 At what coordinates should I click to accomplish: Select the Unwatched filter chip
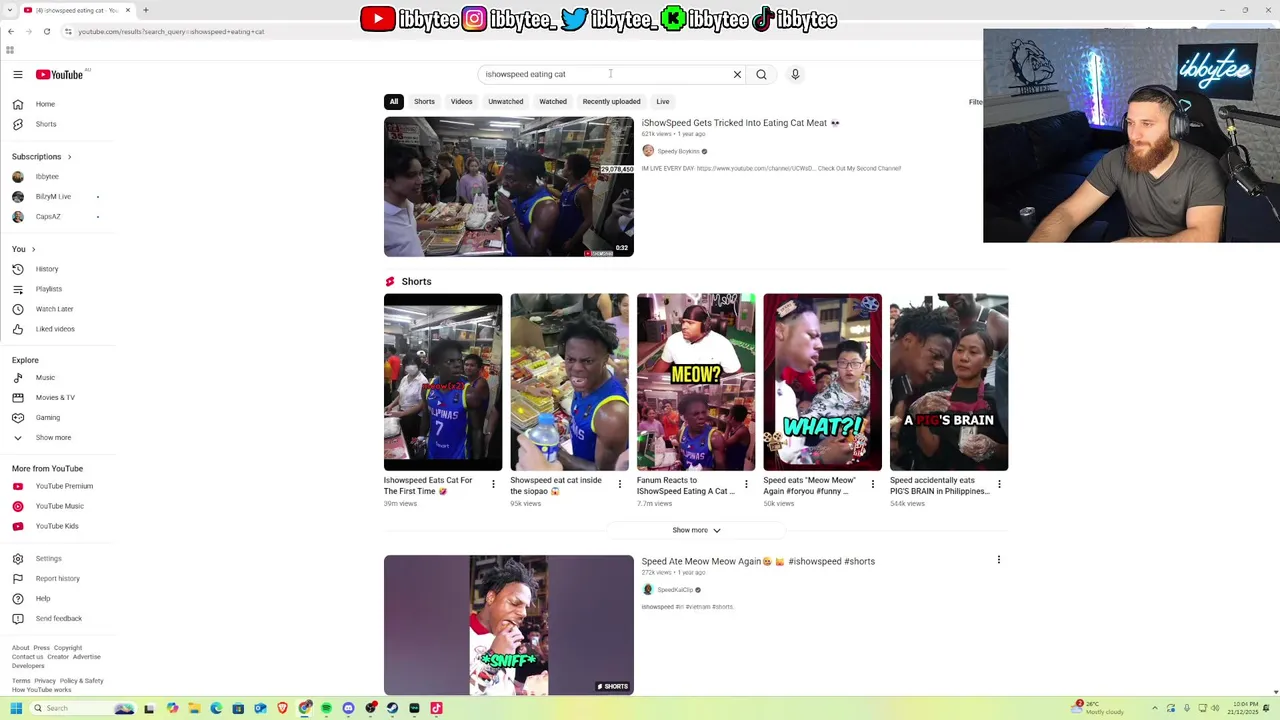tap(505, 101)
